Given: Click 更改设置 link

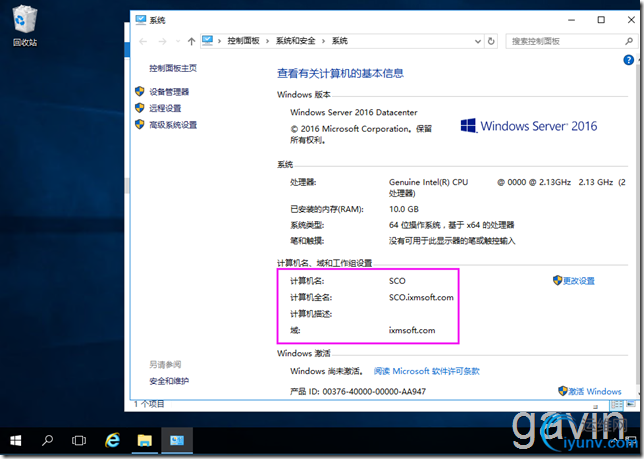Looking at the screenshot, I should 579,281.
